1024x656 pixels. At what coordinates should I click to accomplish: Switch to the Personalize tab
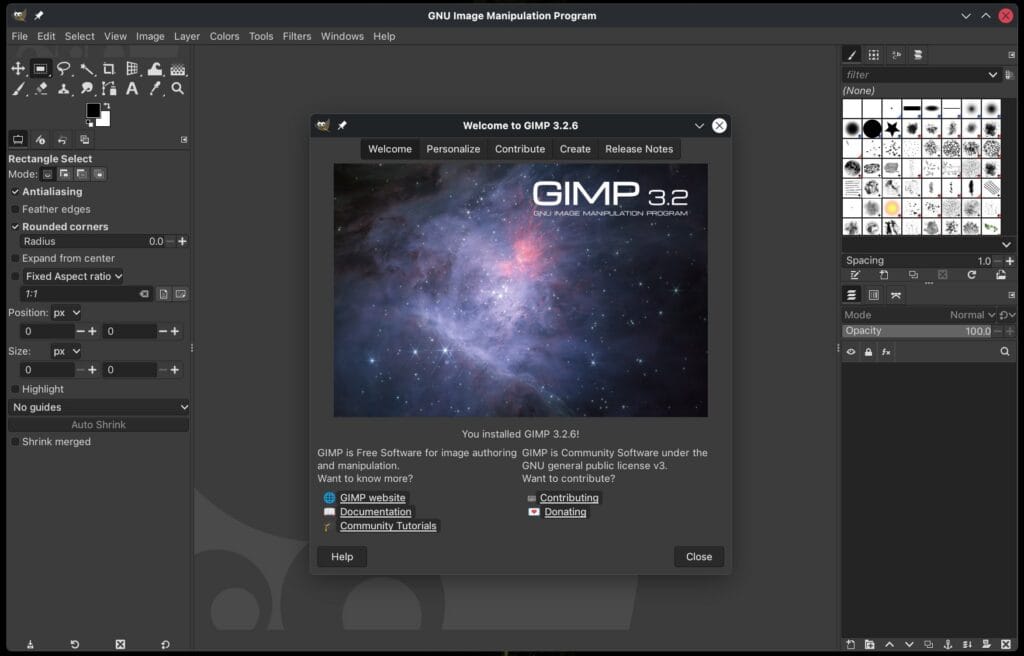coord(453,149)
